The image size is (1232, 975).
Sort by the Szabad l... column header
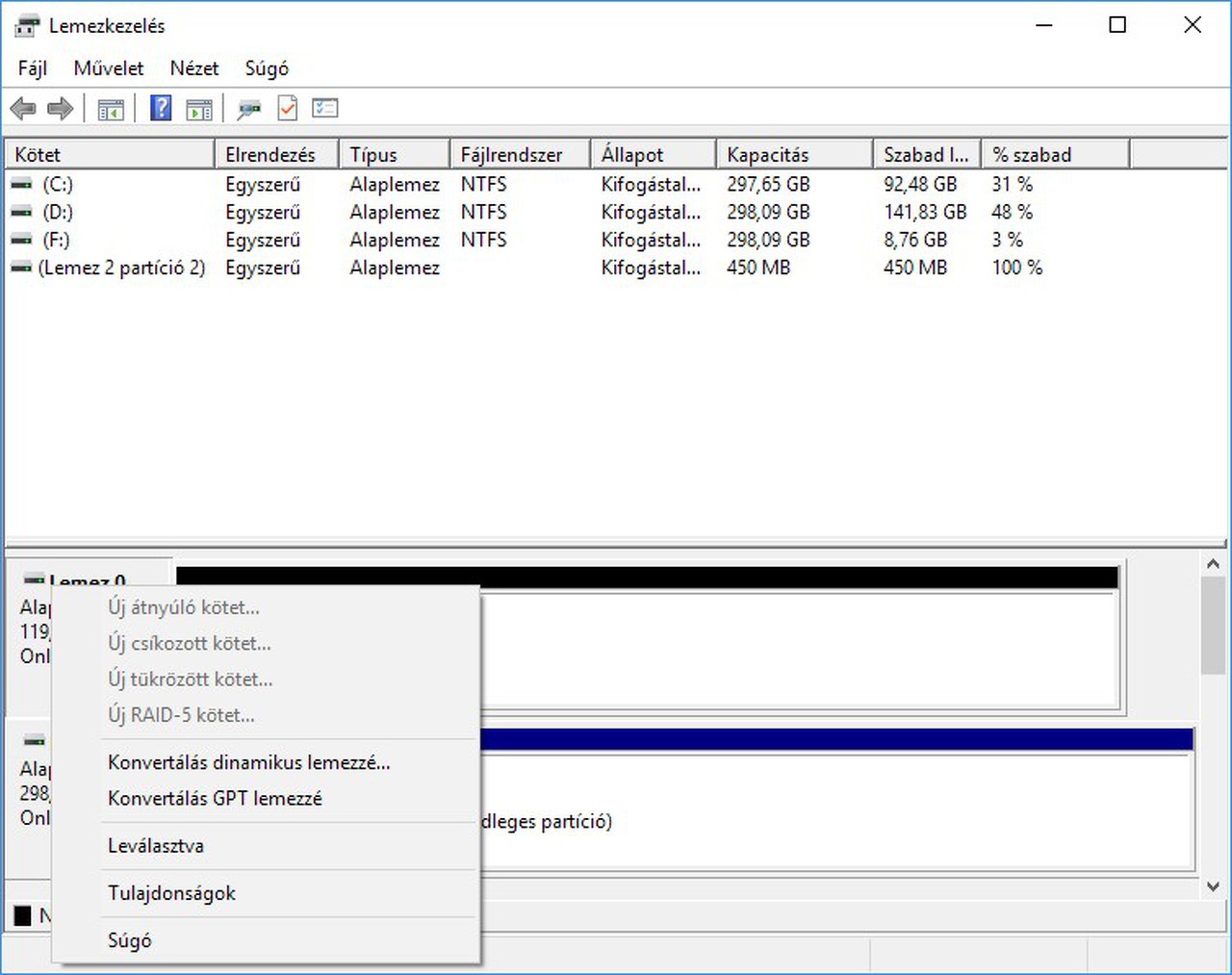point(928,154)
